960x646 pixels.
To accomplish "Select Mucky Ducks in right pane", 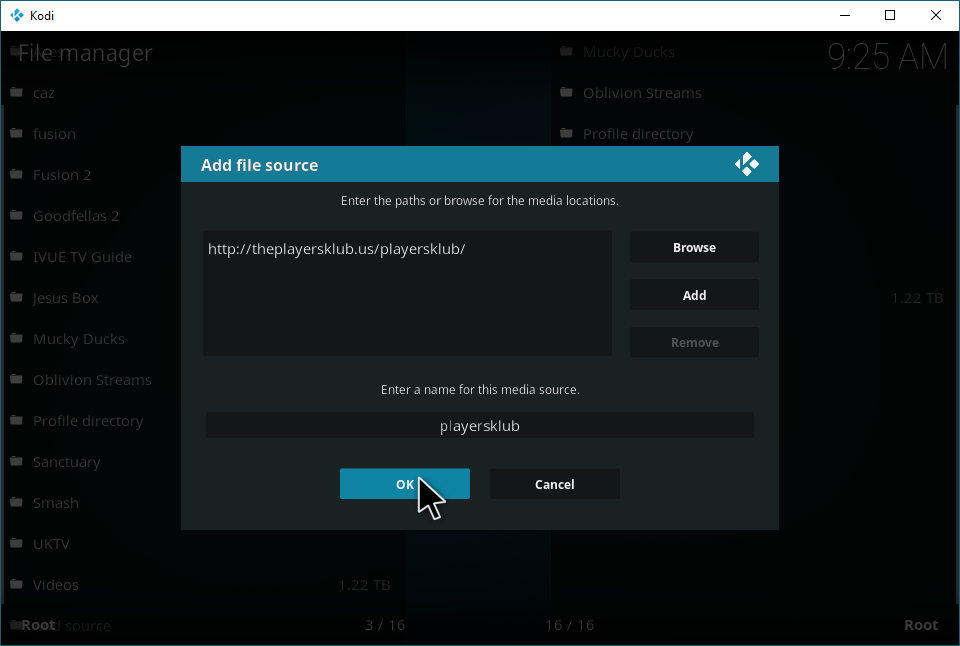I will [x=628, y=52].
